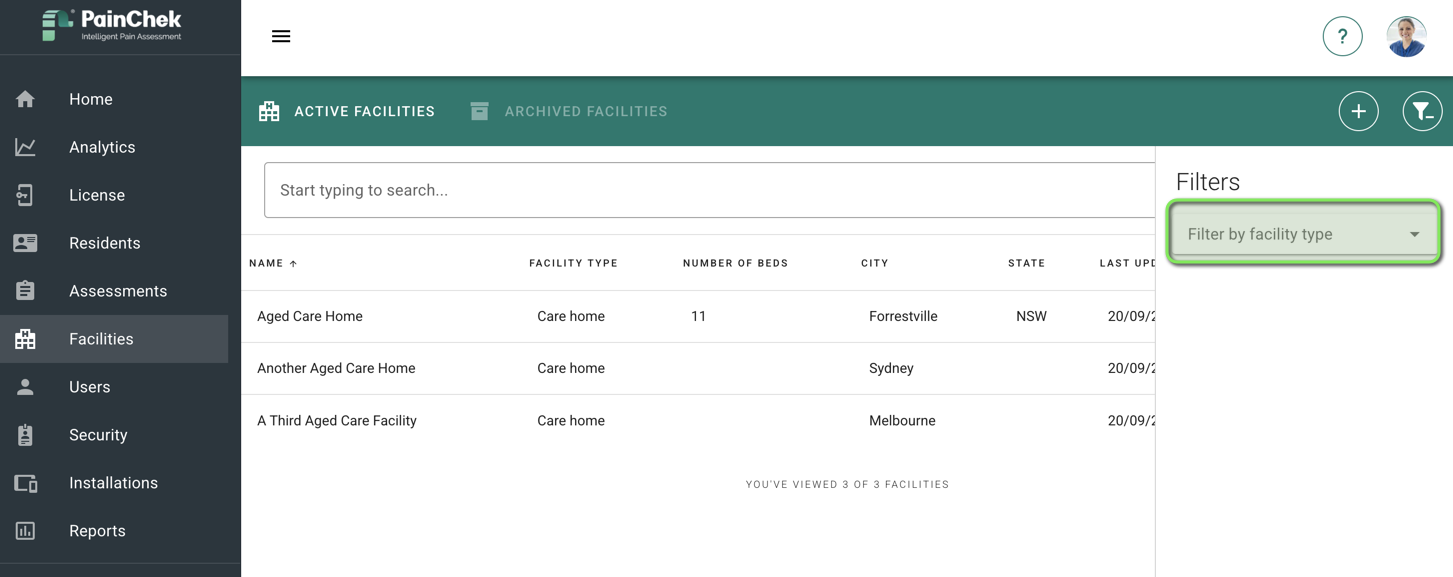Go to Home in the sidebar
The height and width of the screenshot is (577, 1453).
[90, 99]
